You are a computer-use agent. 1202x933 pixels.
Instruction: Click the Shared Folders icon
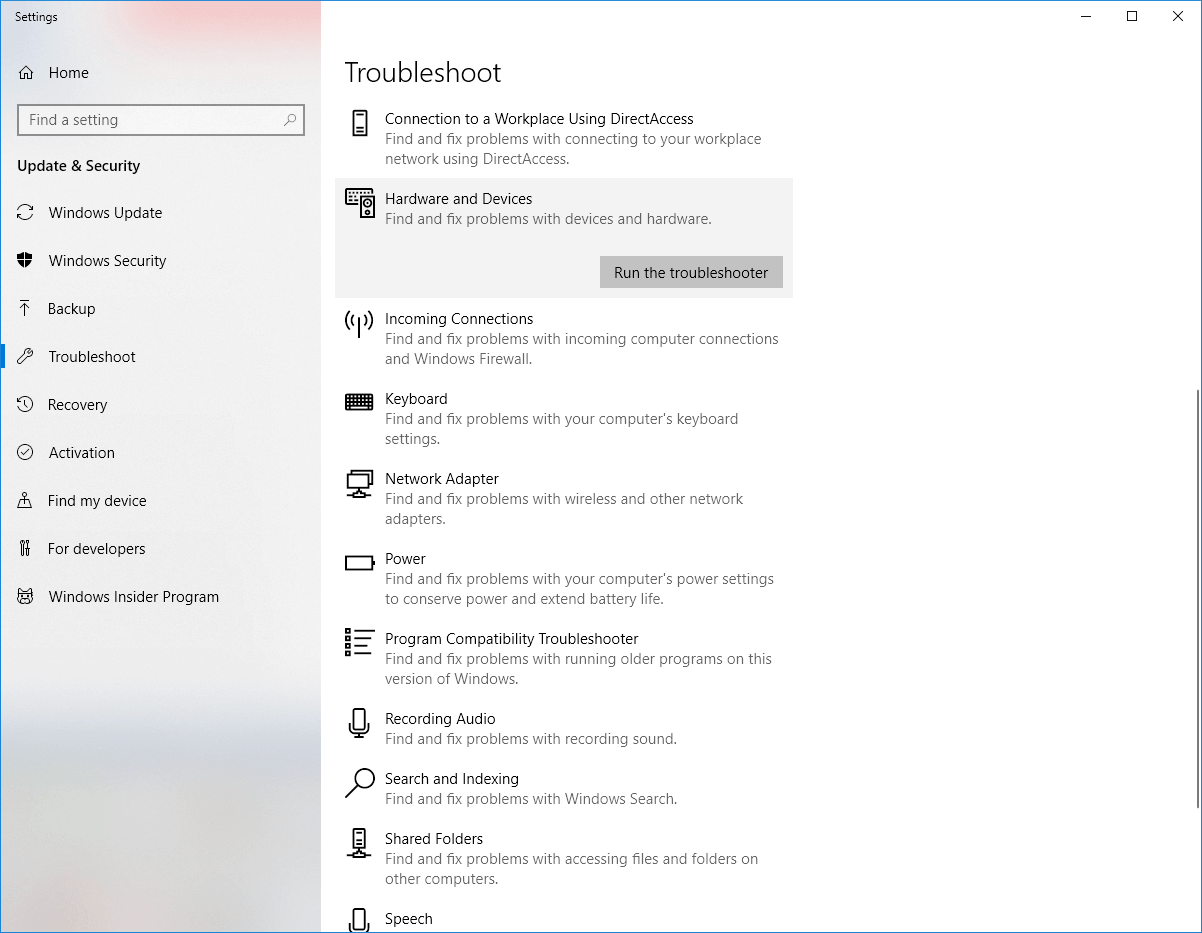(x=359, y=843)
